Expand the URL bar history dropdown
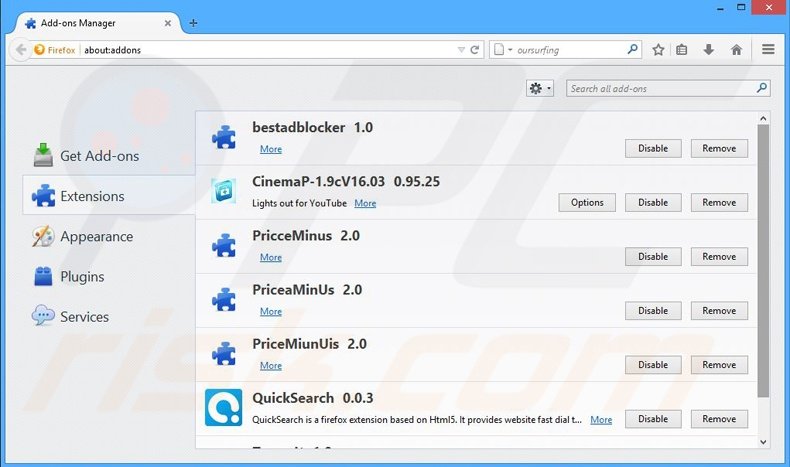 pos(460,49)
